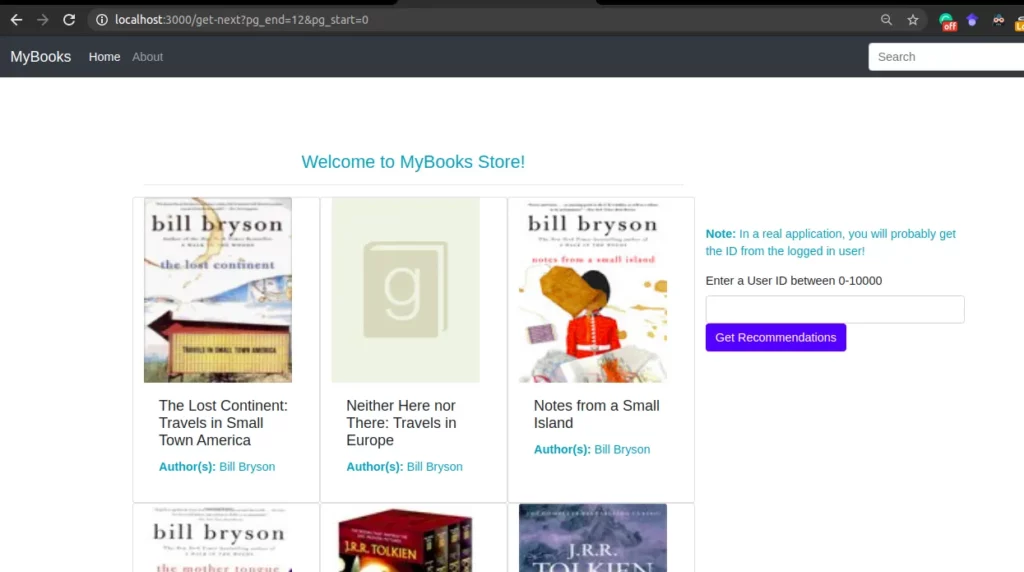Bookmark this page with the star icon
Viewport: 1024px width, 572px height.
(x=913, y=20)
